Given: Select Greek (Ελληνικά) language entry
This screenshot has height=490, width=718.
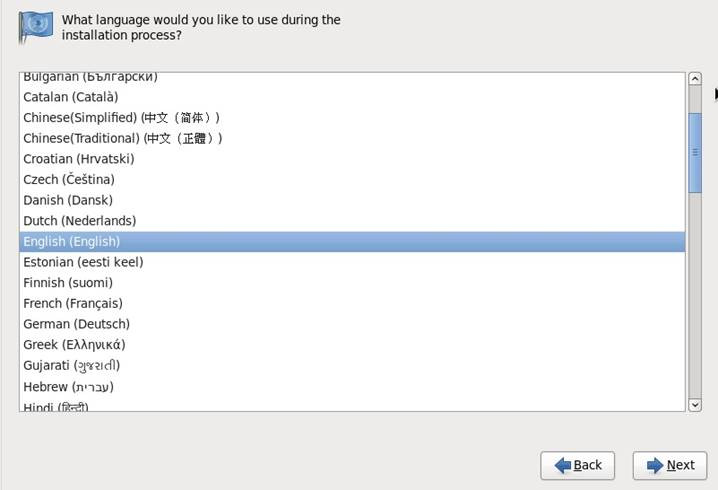Looking at the screenshot, I should pos(75,345).
